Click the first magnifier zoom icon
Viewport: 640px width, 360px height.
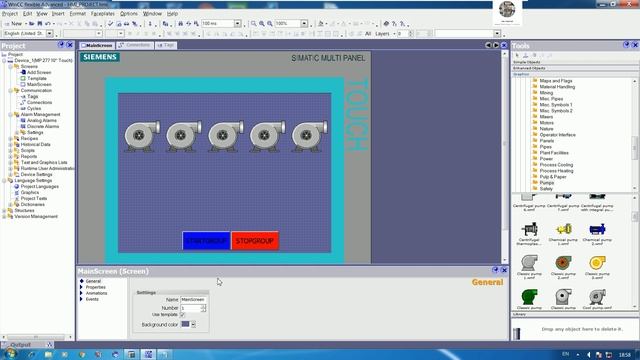[x=253, y=24]
